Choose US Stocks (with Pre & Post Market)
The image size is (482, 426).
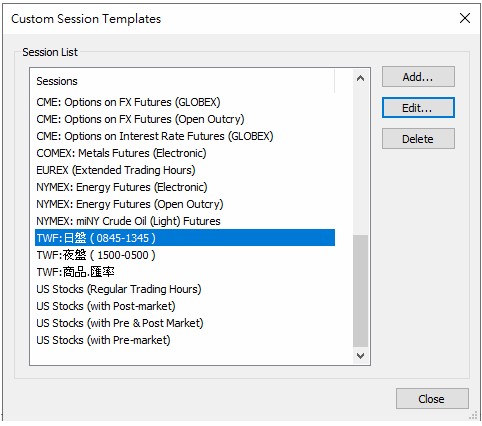click(185, 323)
